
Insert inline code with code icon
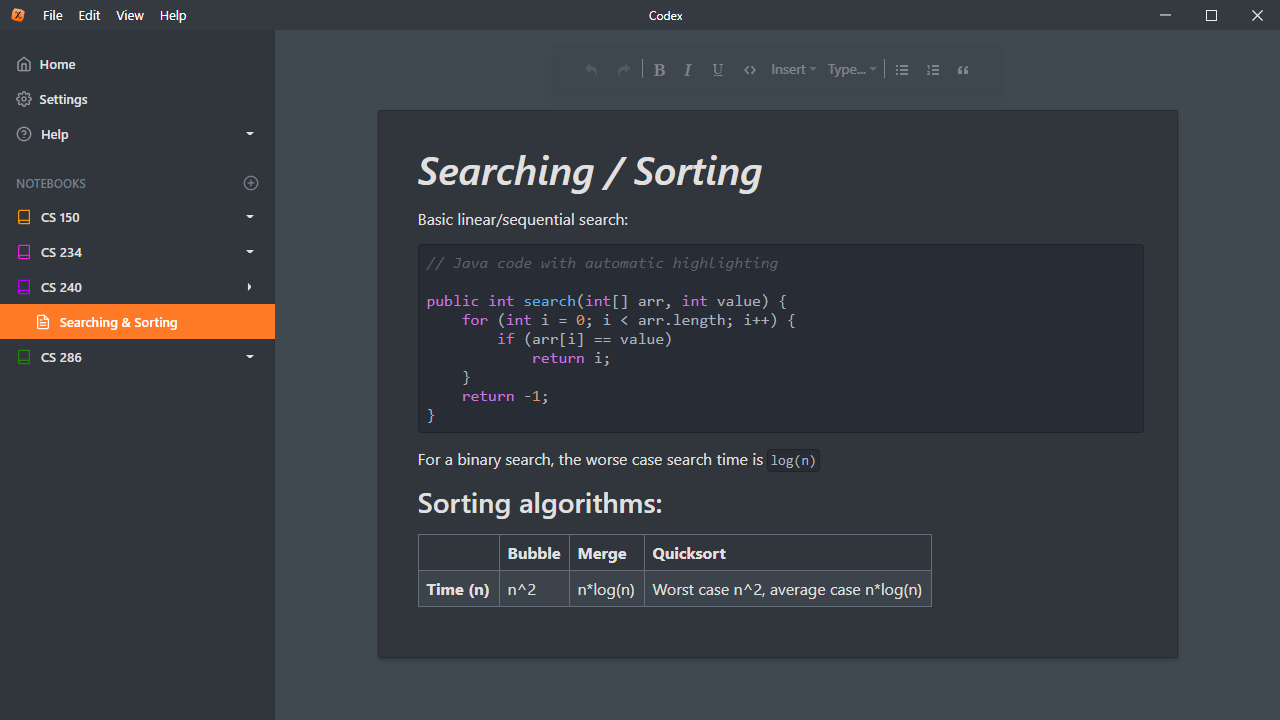(x=749, y=70)
